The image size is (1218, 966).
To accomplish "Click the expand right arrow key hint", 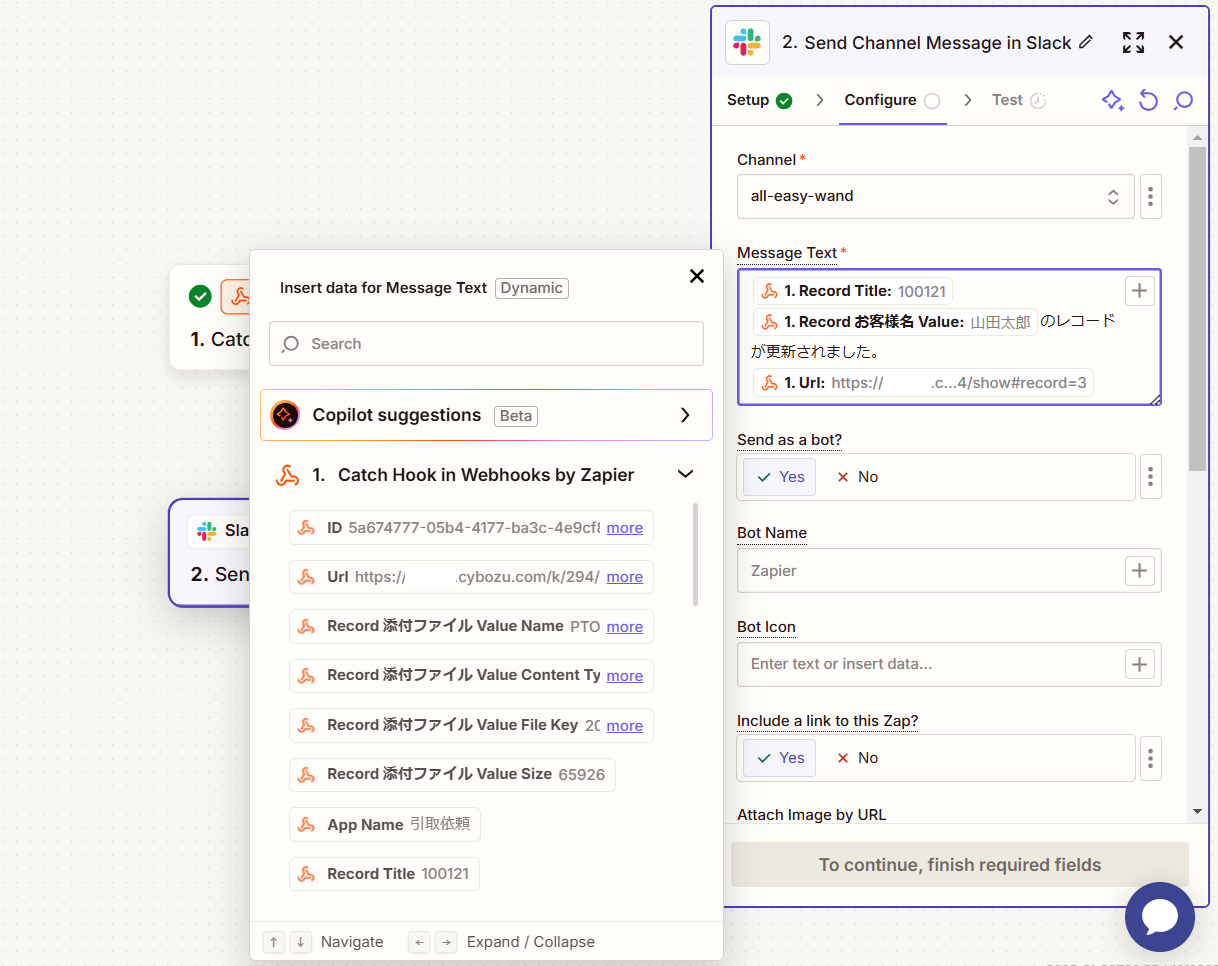I will coord(446,942).
